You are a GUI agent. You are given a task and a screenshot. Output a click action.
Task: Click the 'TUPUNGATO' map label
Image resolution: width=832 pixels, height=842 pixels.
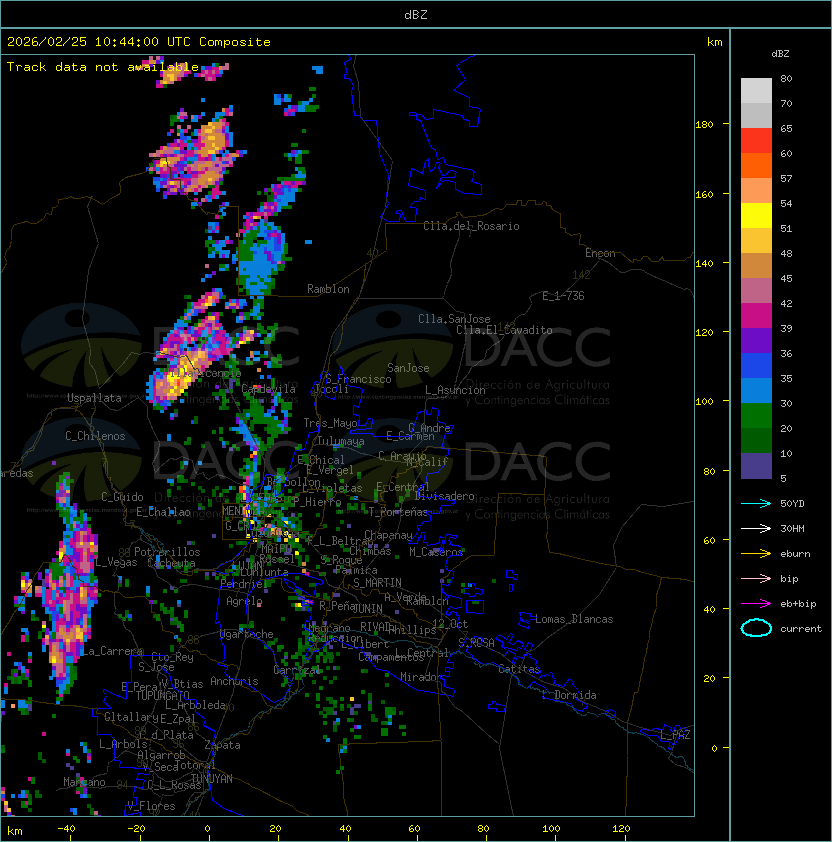tap(162, 696)
